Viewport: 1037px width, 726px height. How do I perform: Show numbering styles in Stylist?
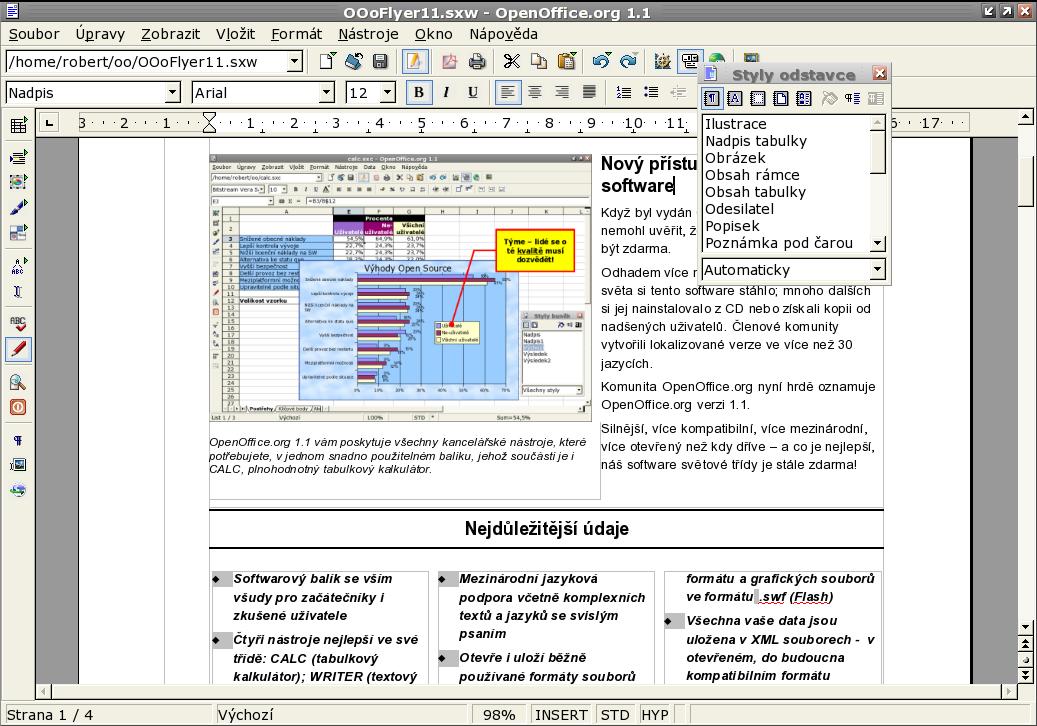click(x=804, y=99)
